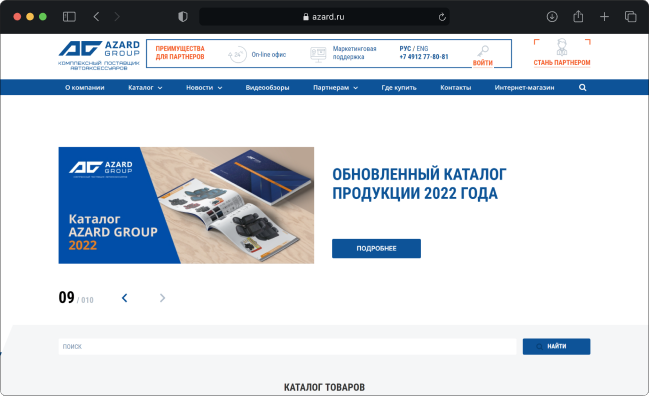Image resolution: width=649 pixels, height=396 pixels.
Task: Click the Подробнее button
Action: (376, 248)
